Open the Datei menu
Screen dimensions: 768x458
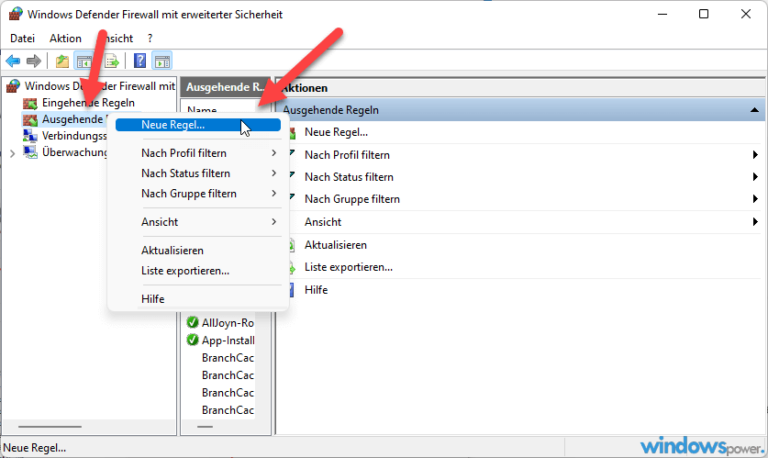[x=23, y=38]
